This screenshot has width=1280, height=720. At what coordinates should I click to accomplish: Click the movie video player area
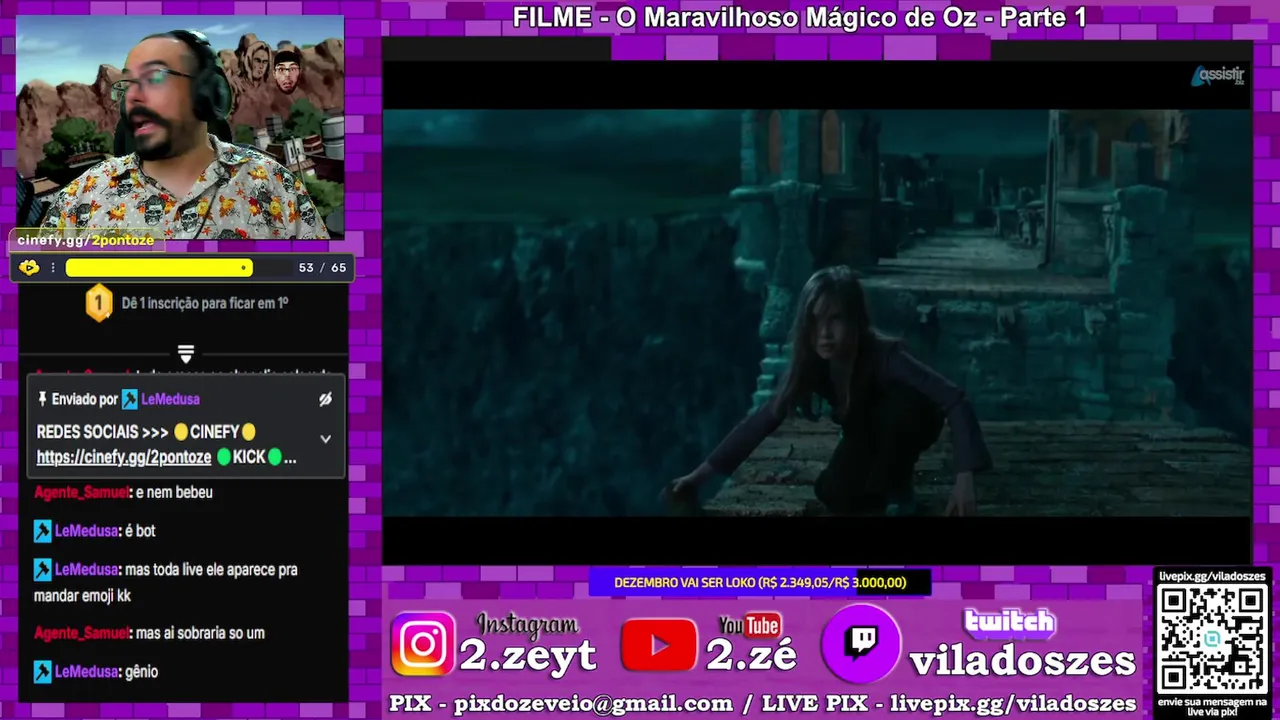(x=817, y=312)
